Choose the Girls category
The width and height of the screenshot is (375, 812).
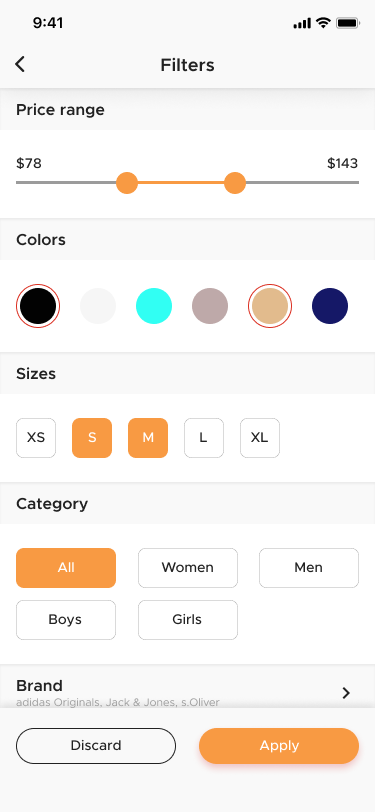[x=188, y=620]
